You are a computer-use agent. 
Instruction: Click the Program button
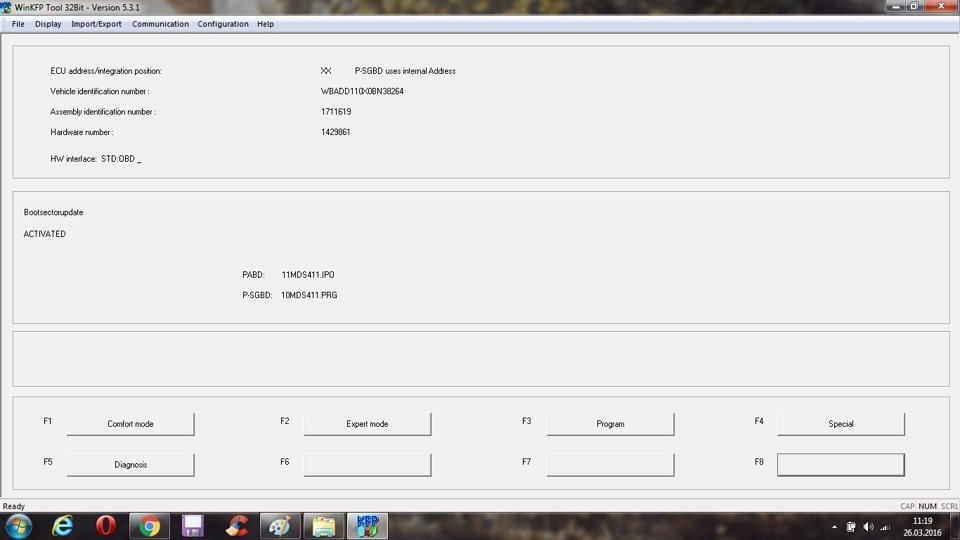[x=610, y=424]
